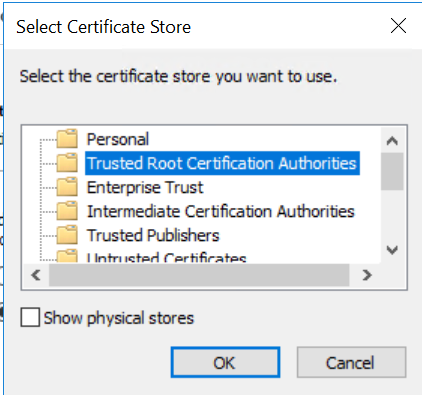This screenshot has width=422, height=395.
Task: Click the Enterprise Trust folder icon
Action: pos(67,187)
